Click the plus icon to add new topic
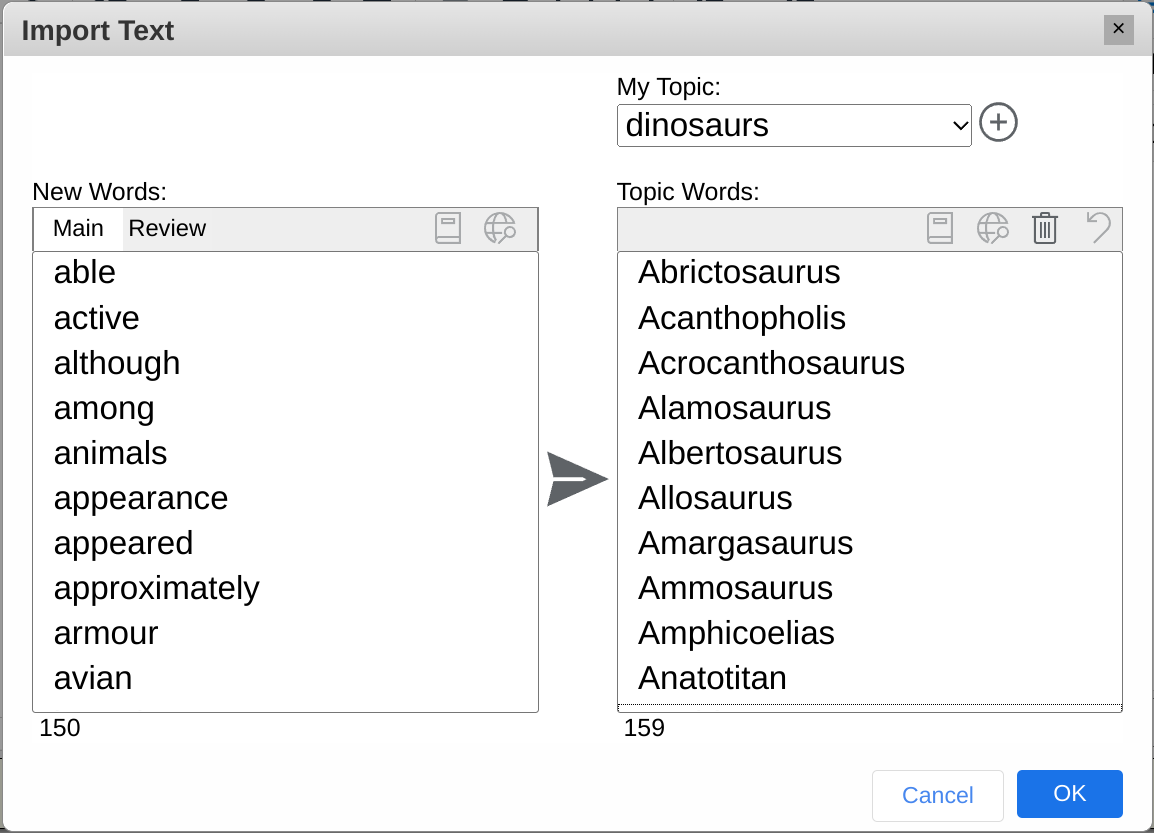 click(998, 122)
